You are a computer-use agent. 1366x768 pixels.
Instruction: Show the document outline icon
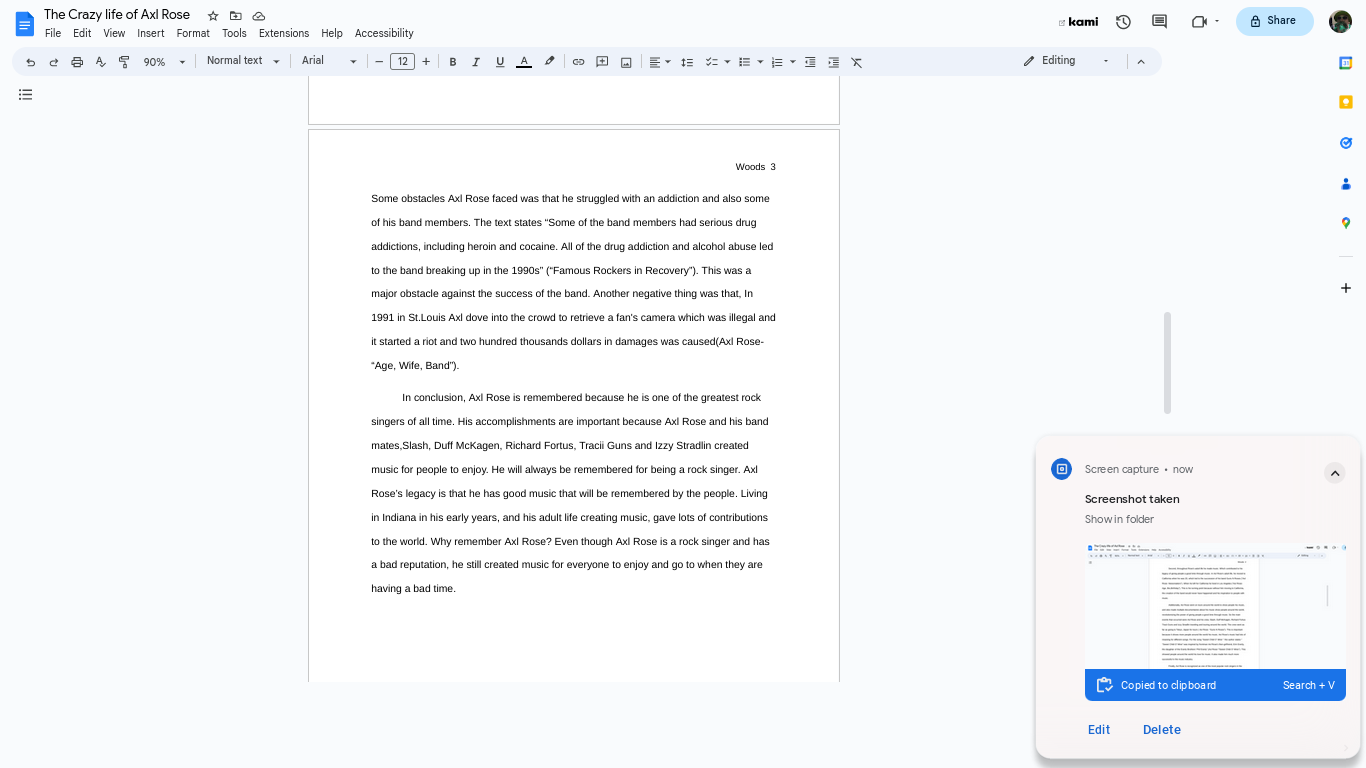pyautogui.click(x=26, y=95)
